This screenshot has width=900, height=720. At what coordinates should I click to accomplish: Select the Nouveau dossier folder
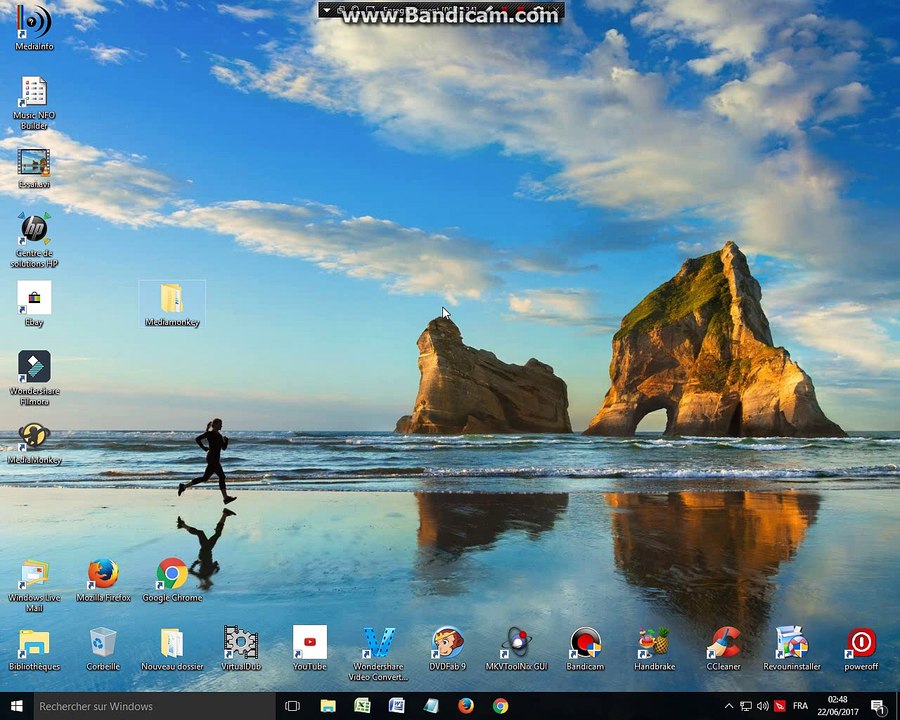pos(172,649)
